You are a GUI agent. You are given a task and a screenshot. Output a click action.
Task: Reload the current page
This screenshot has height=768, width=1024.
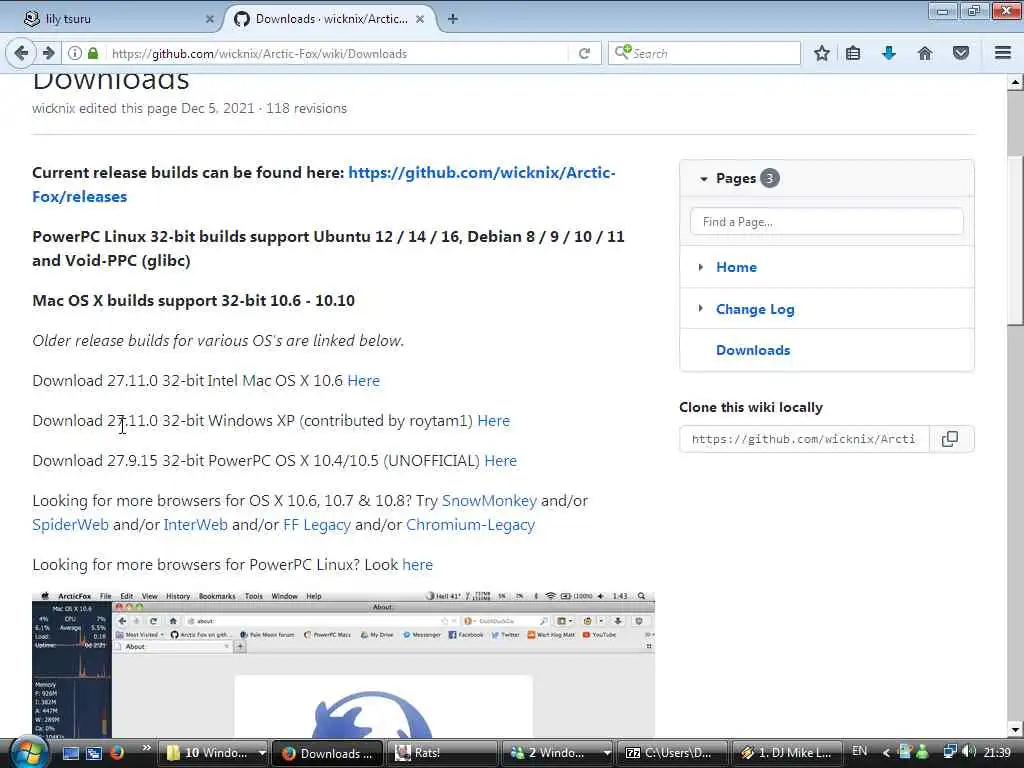[x=584, y=54]
